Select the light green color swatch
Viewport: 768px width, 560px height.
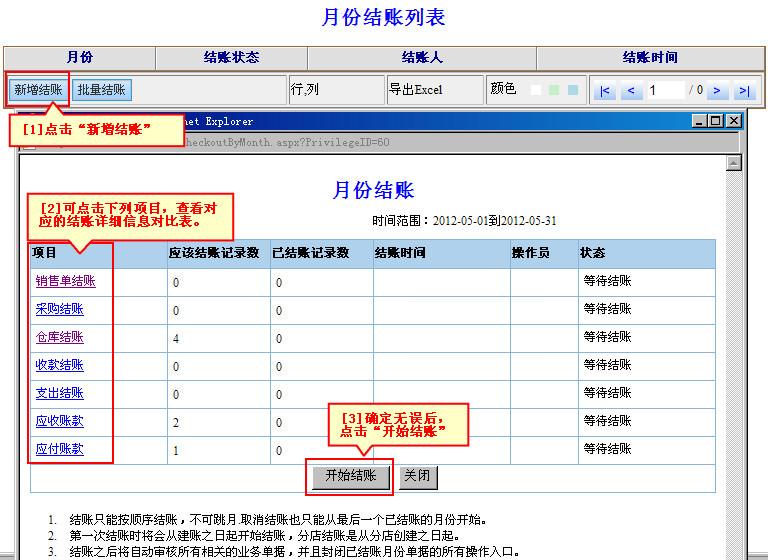[x=554, y=90]
